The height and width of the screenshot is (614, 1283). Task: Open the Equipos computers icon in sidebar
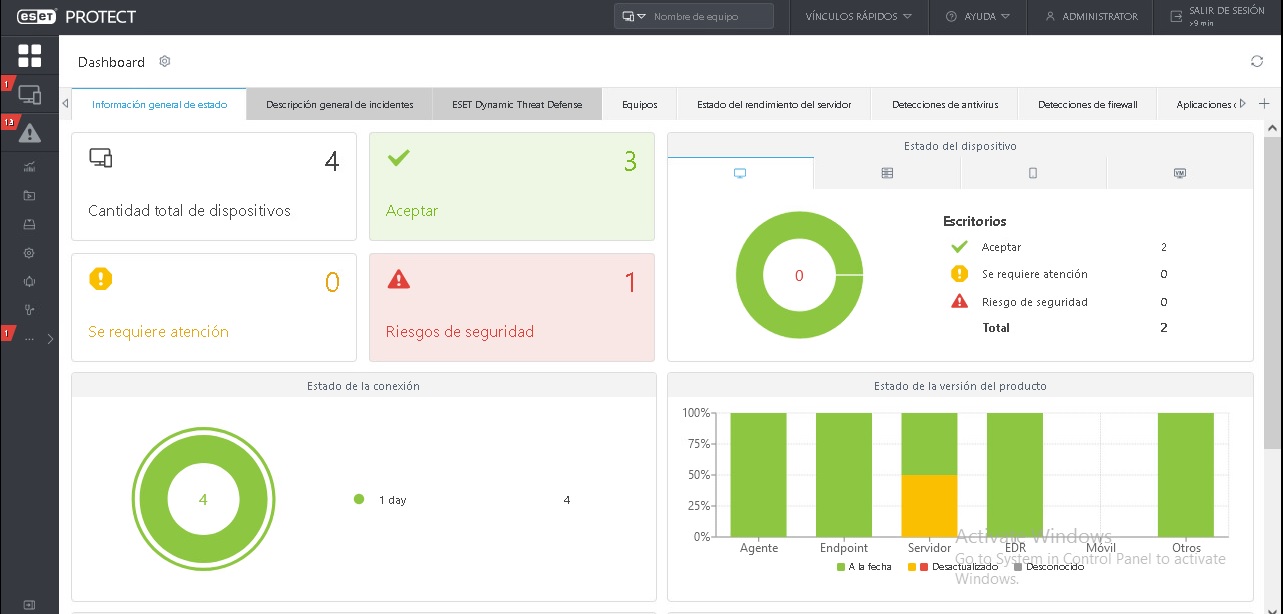coord(28,93)
